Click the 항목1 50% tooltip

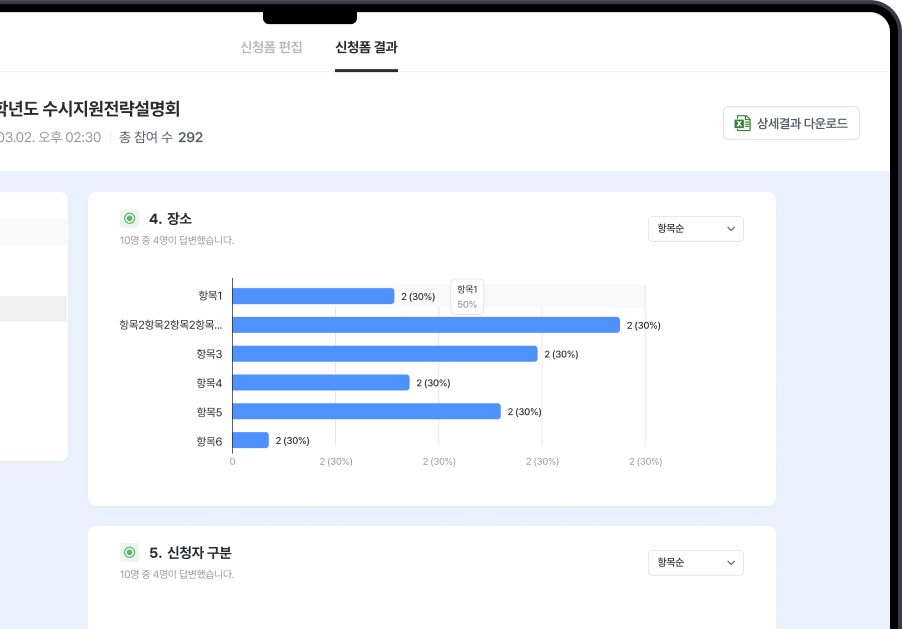tap(467, 296)
